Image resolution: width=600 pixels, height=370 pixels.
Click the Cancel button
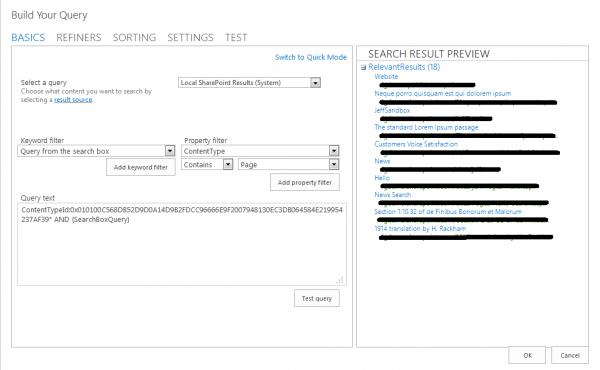click(570, 355)
